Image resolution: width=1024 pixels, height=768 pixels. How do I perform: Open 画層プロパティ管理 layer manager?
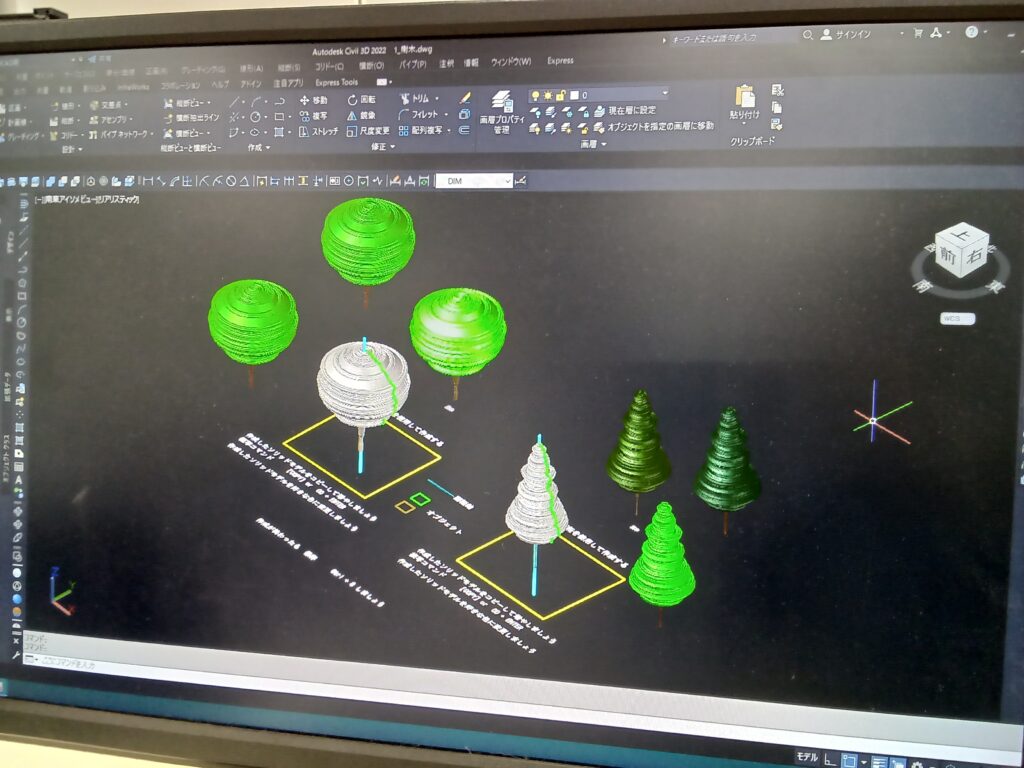(x=502, y=112)
